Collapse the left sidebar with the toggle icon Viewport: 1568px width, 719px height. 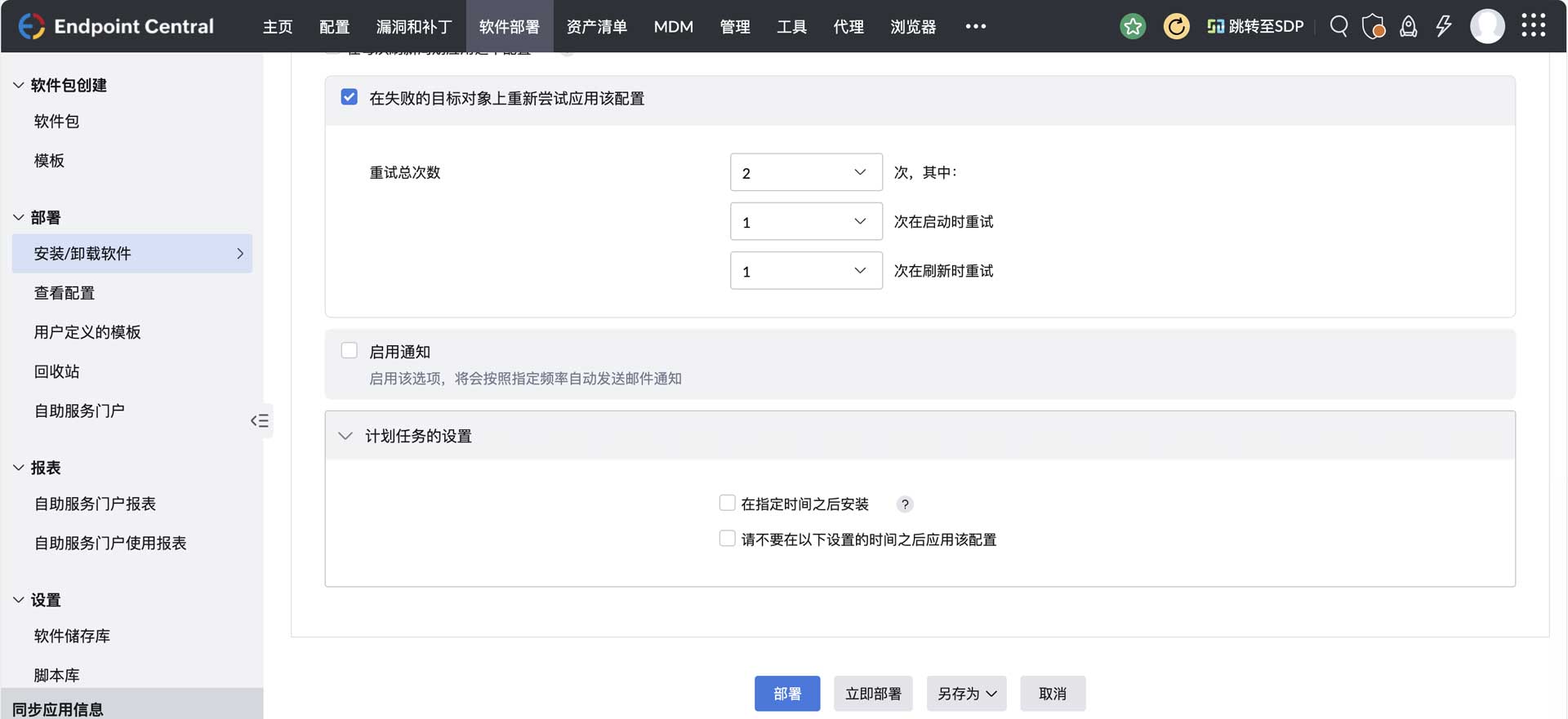pos(260,420)
